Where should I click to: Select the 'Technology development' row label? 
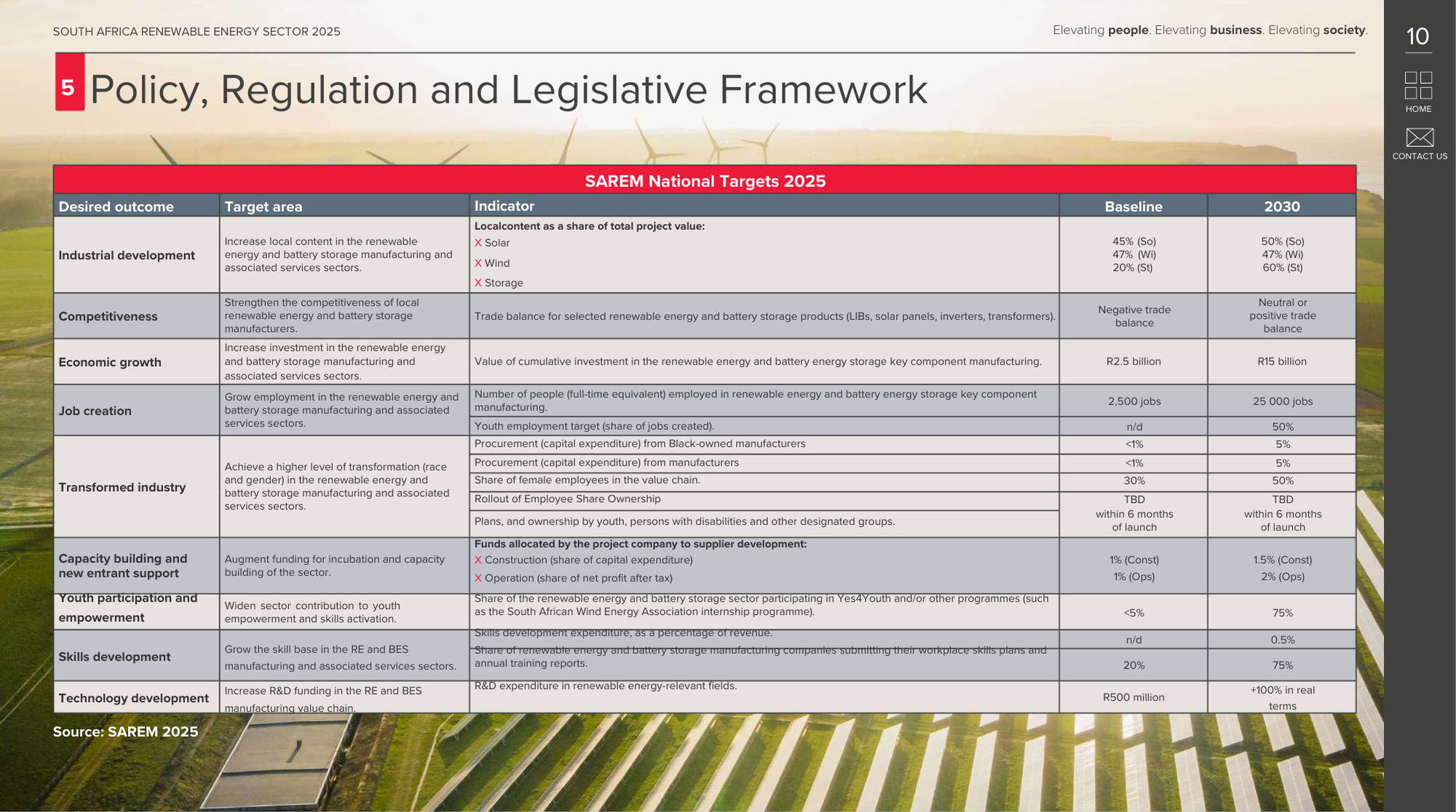[133, 698]
